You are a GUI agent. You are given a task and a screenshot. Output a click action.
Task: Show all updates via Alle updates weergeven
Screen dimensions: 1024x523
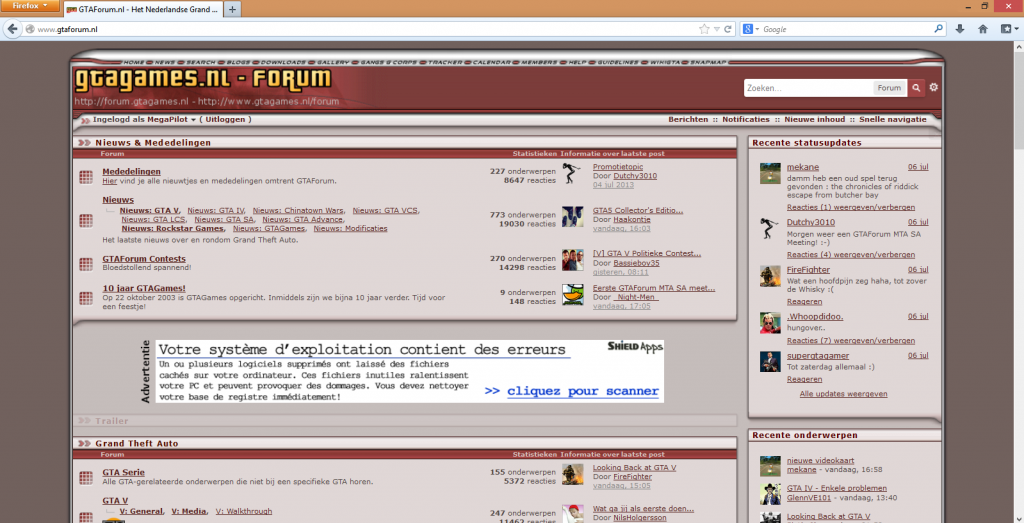pyautogui.click(x=843, y=394)
